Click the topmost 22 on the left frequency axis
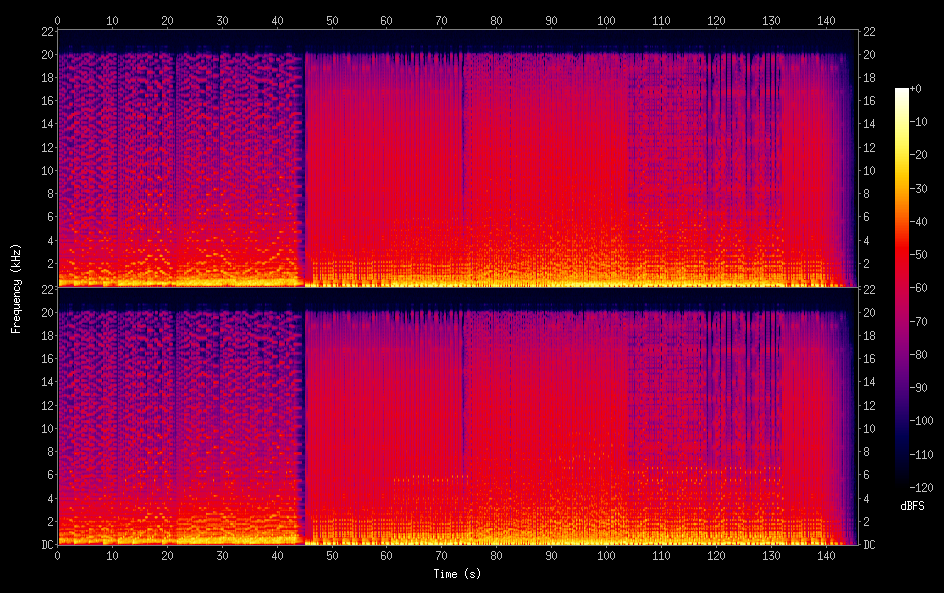 46,31
